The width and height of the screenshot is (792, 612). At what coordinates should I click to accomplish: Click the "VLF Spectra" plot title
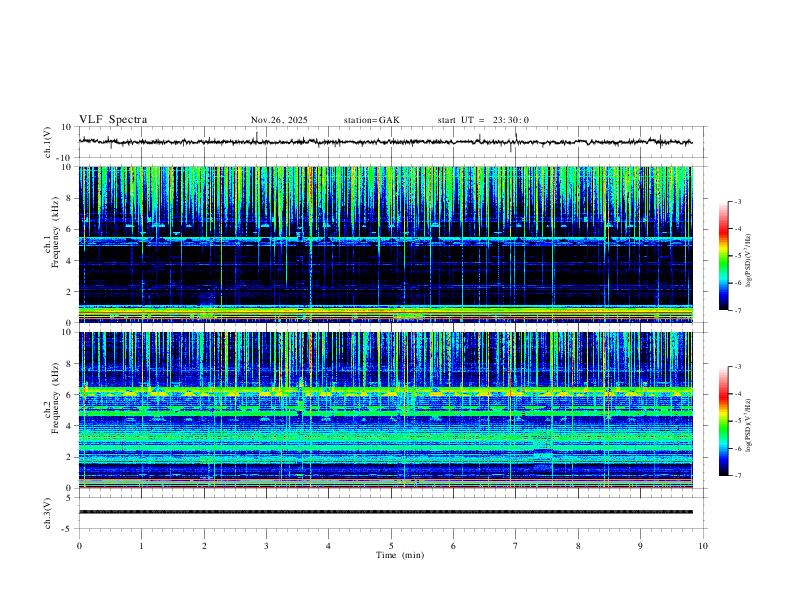point(113,120)
